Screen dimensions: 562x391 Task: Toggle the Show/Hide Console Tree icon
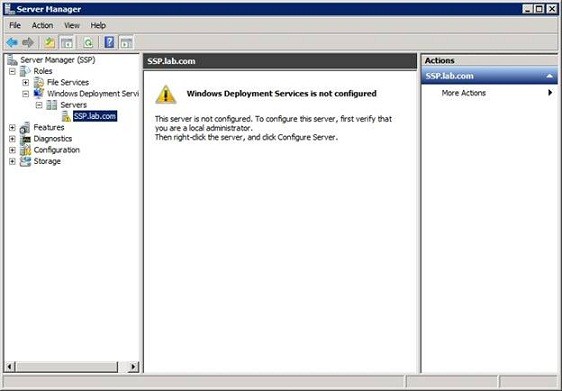click(67, 43)
